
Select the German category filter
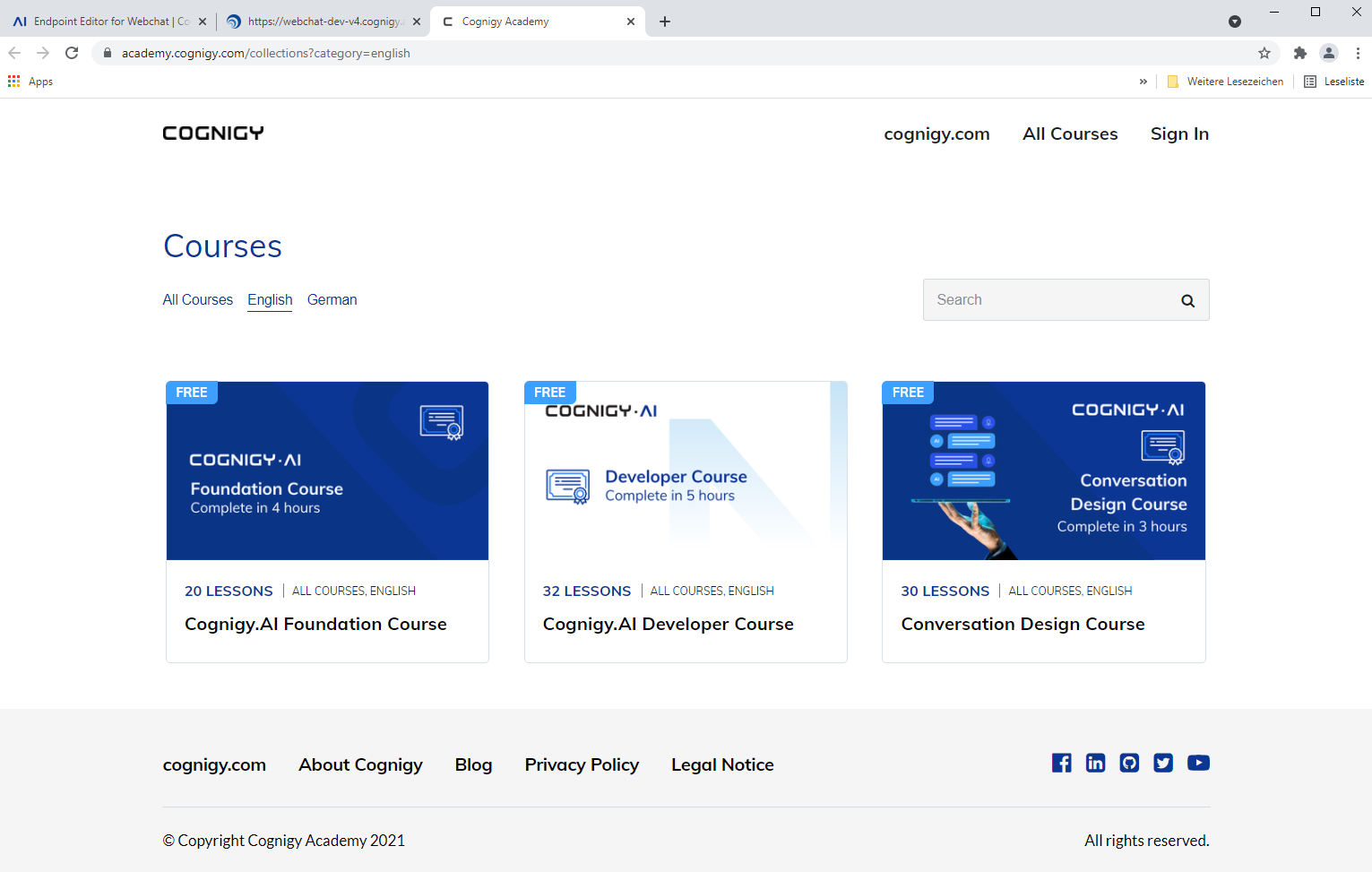(332, 299)
